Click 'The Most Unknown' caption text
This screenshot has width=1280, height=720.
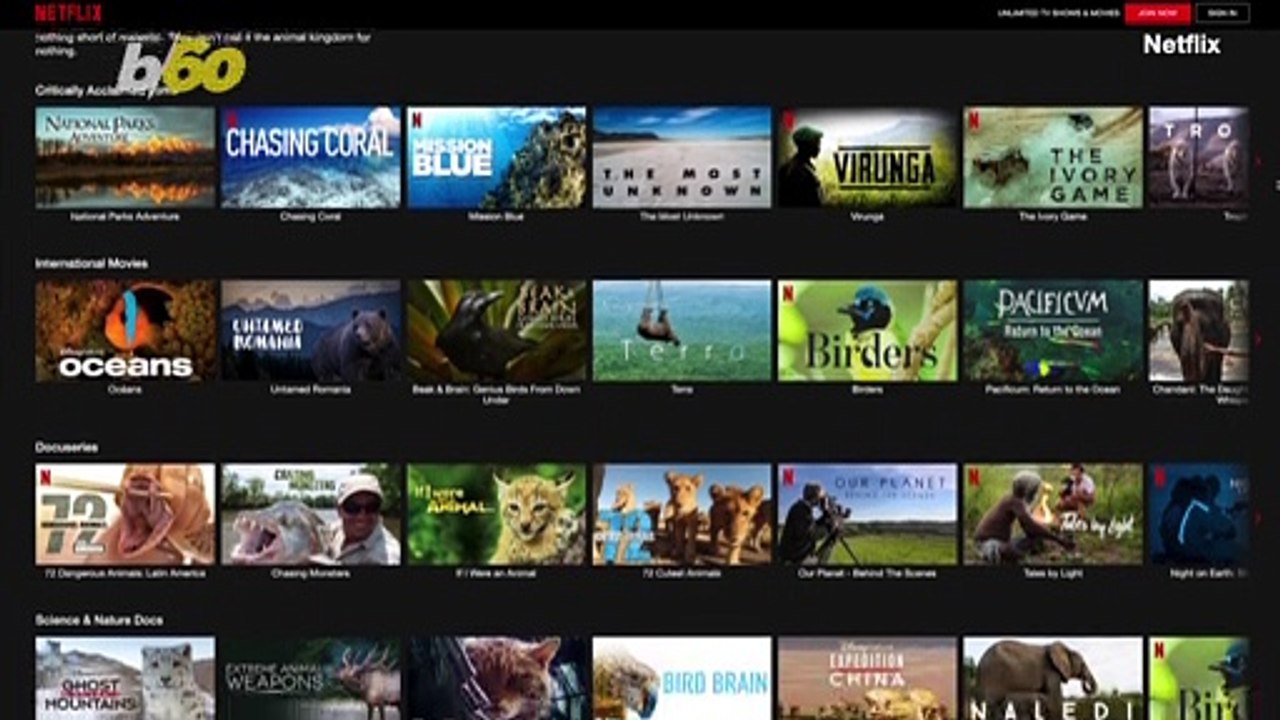coord(682,216)
